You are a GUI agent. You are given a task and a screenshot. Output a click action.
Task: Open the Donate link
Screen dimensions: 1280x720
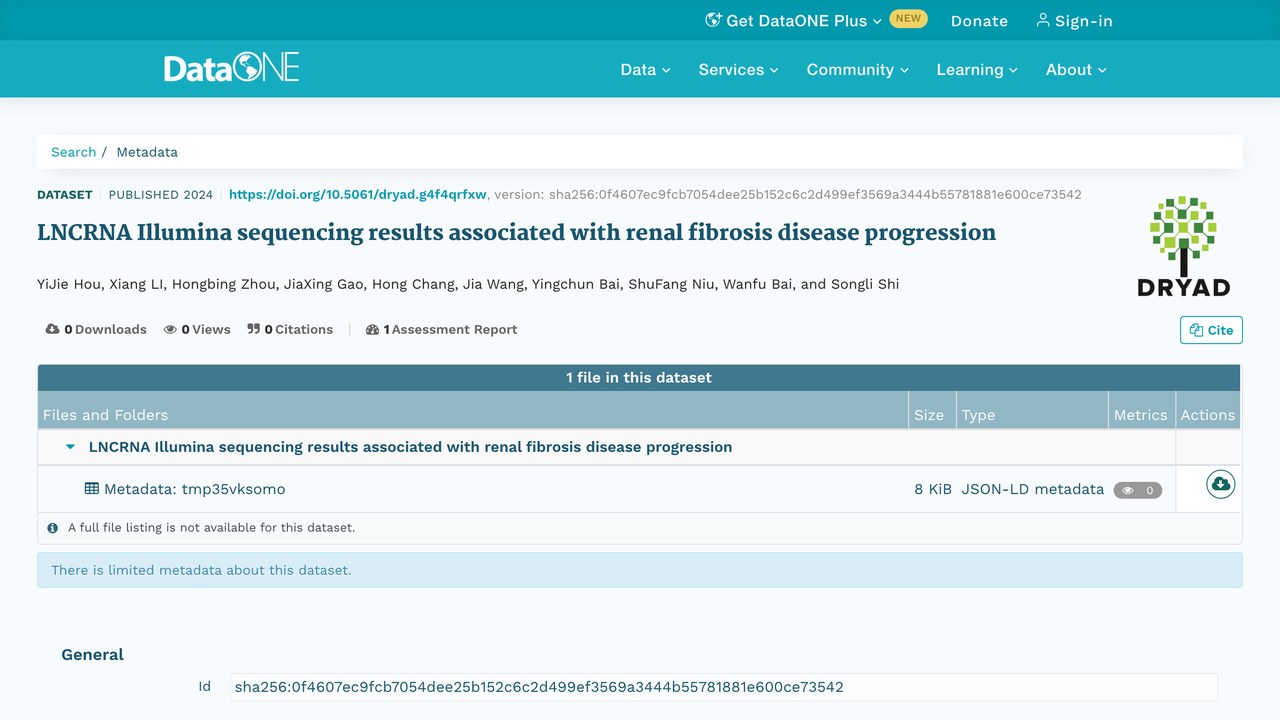pyautogui.click(x=979, y=20)
